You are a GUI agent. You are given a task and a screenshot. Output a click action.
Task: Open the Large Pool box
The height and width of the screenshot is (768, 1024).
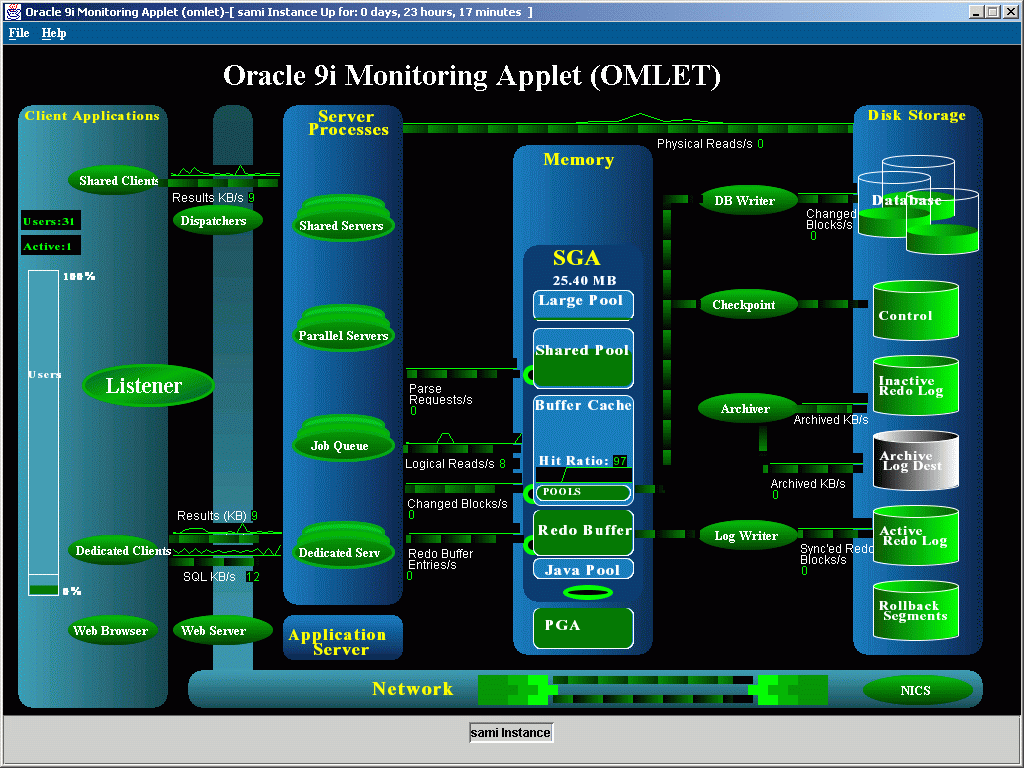tap(583, 305)
